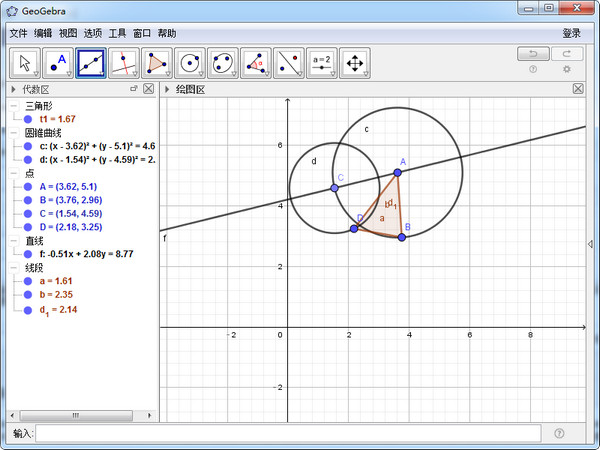Screen dimensions: 600x450
Task: Select the Polygon tool
Action: pos(157,64)
